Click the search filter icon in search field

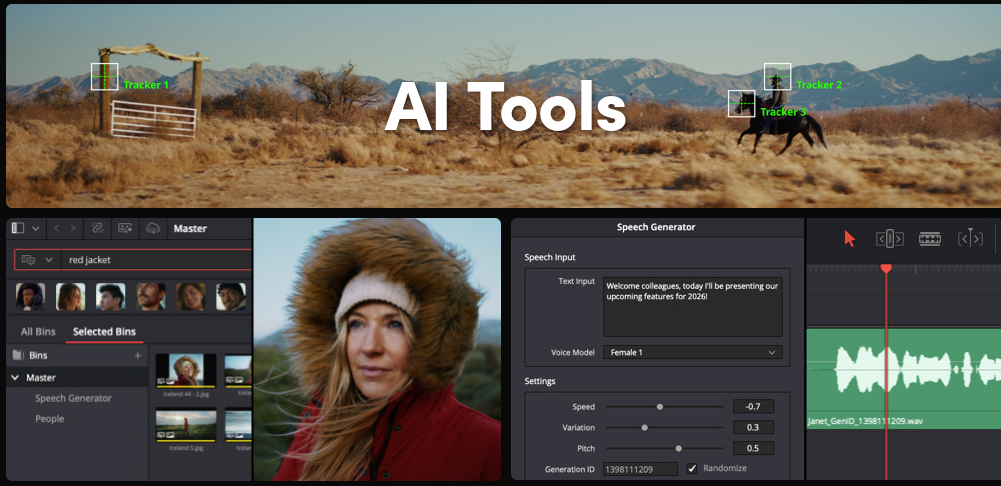[x=29, y=260]
